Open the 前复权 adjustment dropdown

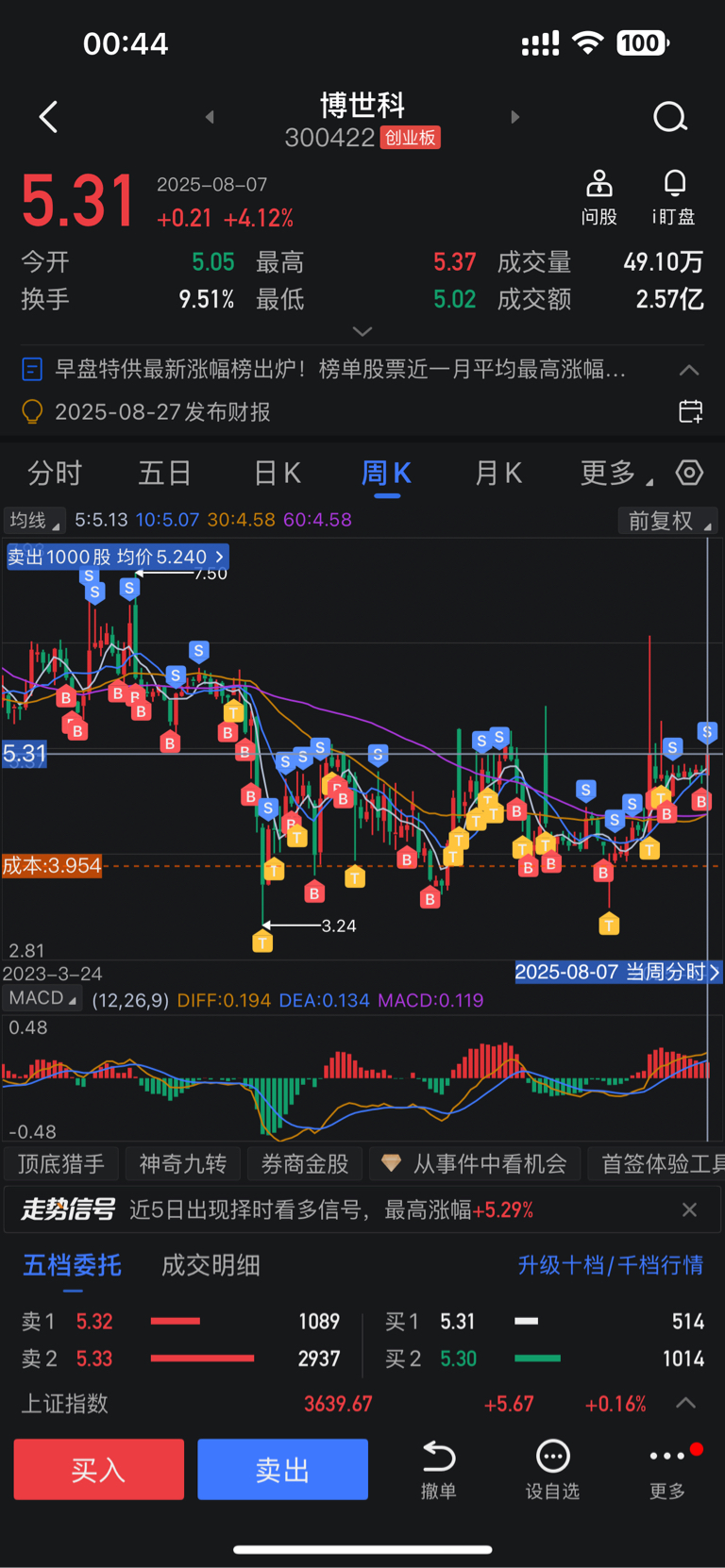667,520
